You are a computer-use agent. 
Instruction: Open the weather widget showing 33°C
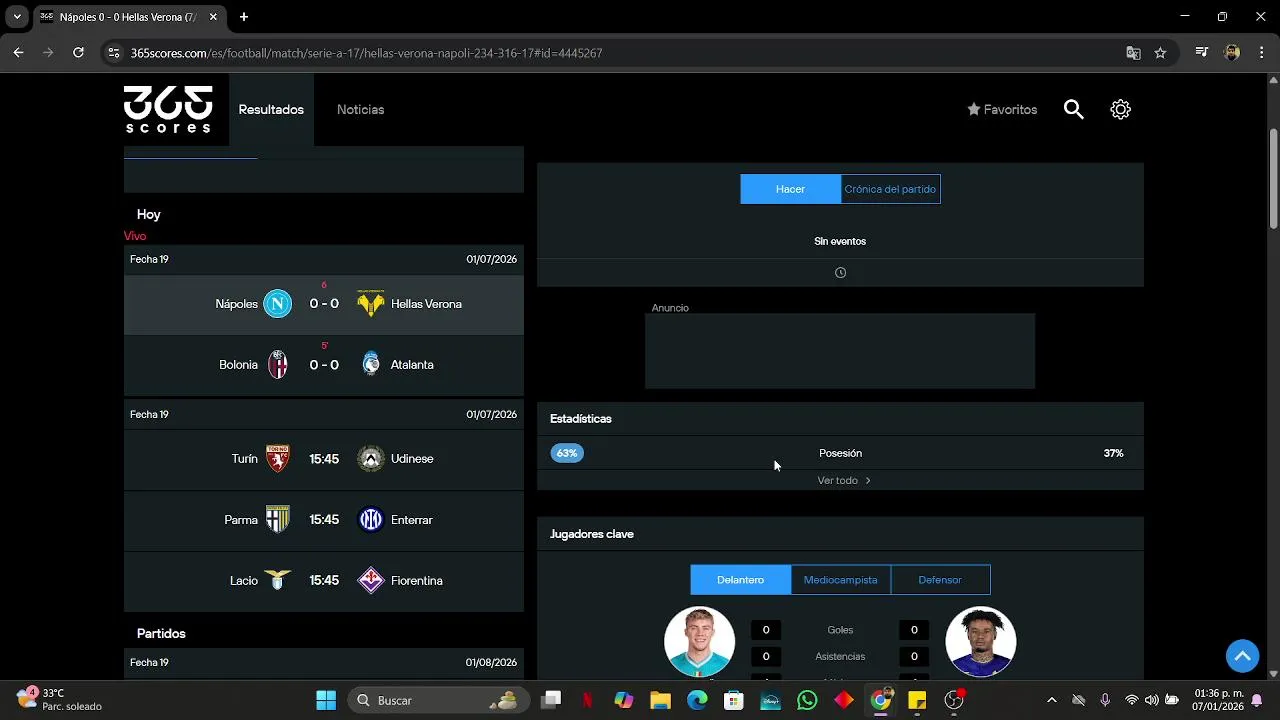[x=60, y=699]
